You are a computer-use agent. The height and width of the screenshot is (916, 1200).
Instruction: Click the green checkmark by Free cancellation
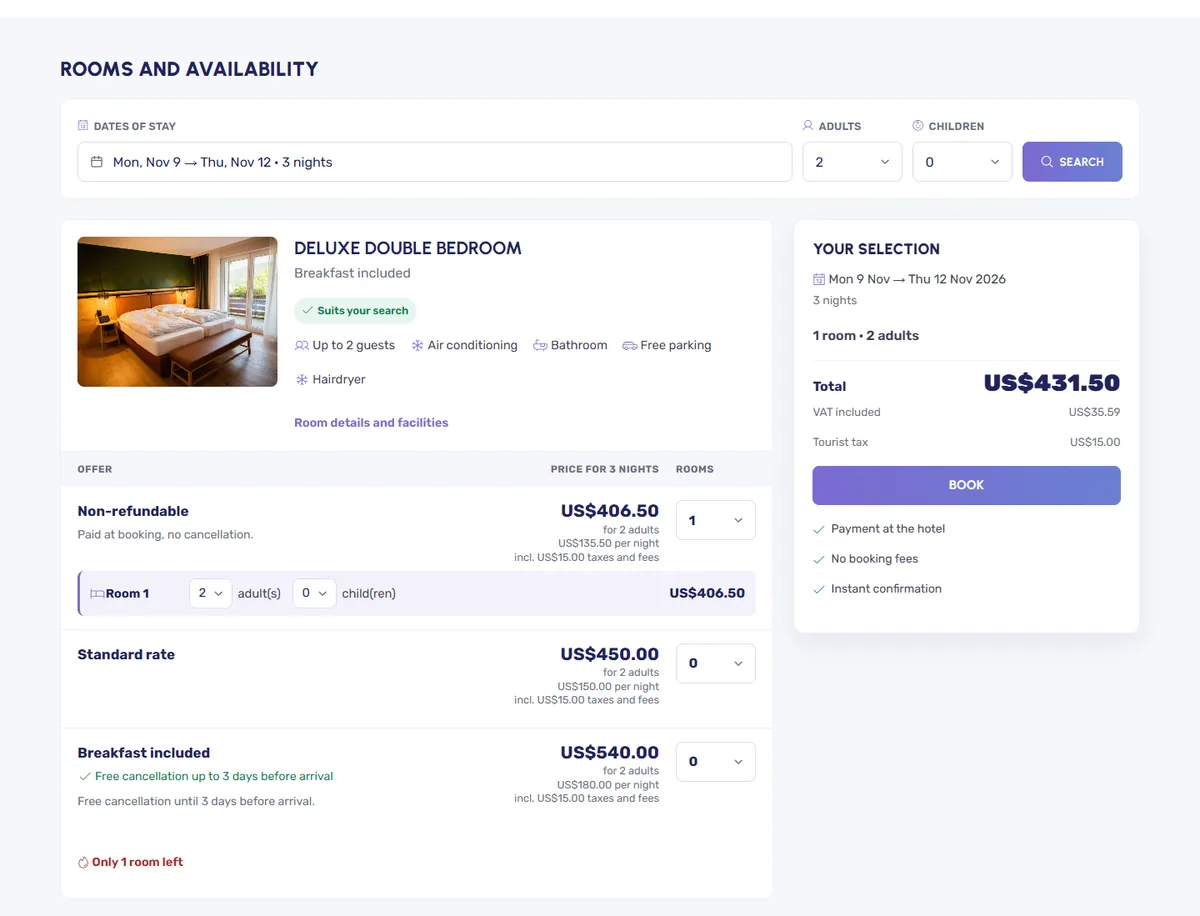coord(85,777)
